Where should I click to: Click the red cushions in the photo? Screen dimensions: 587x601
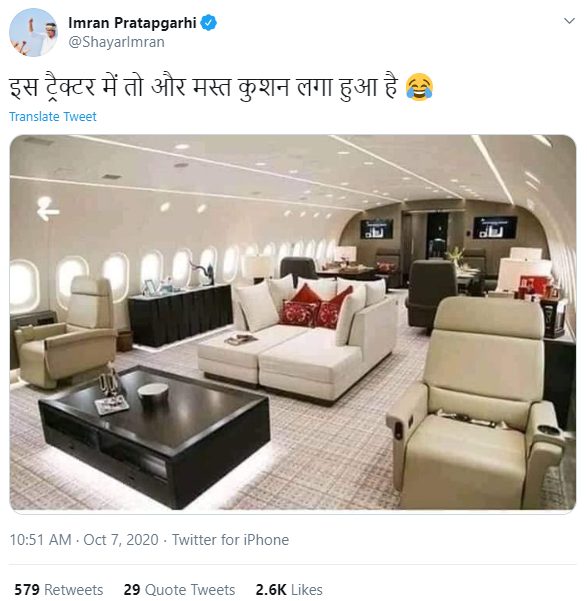[x=315, y=307]
